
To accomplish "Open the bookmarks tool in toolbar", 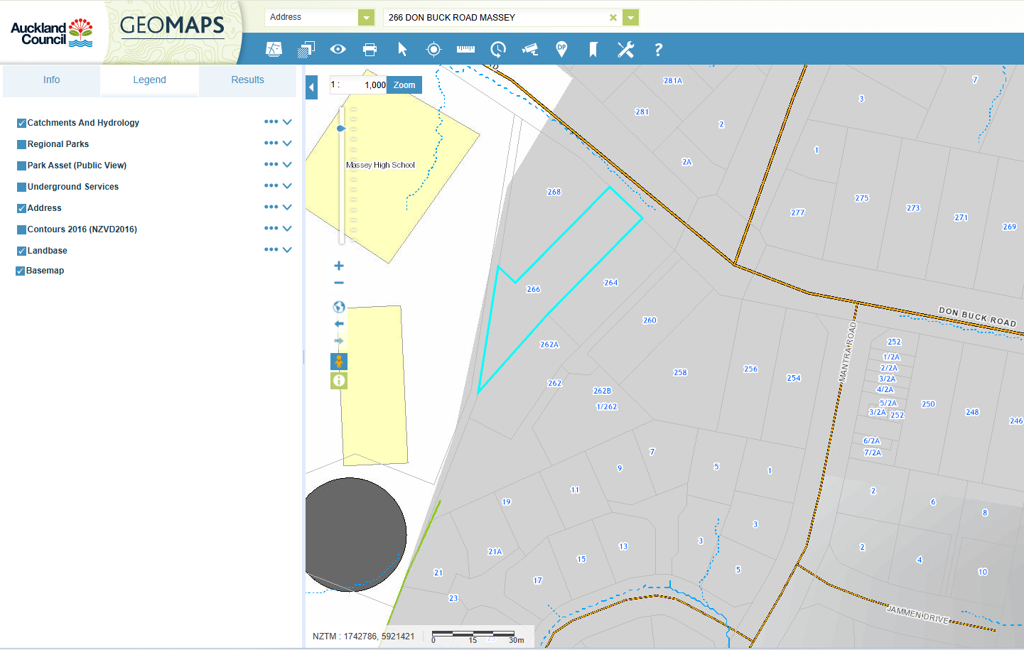I will pyautogui.click(x=593, y=49).
